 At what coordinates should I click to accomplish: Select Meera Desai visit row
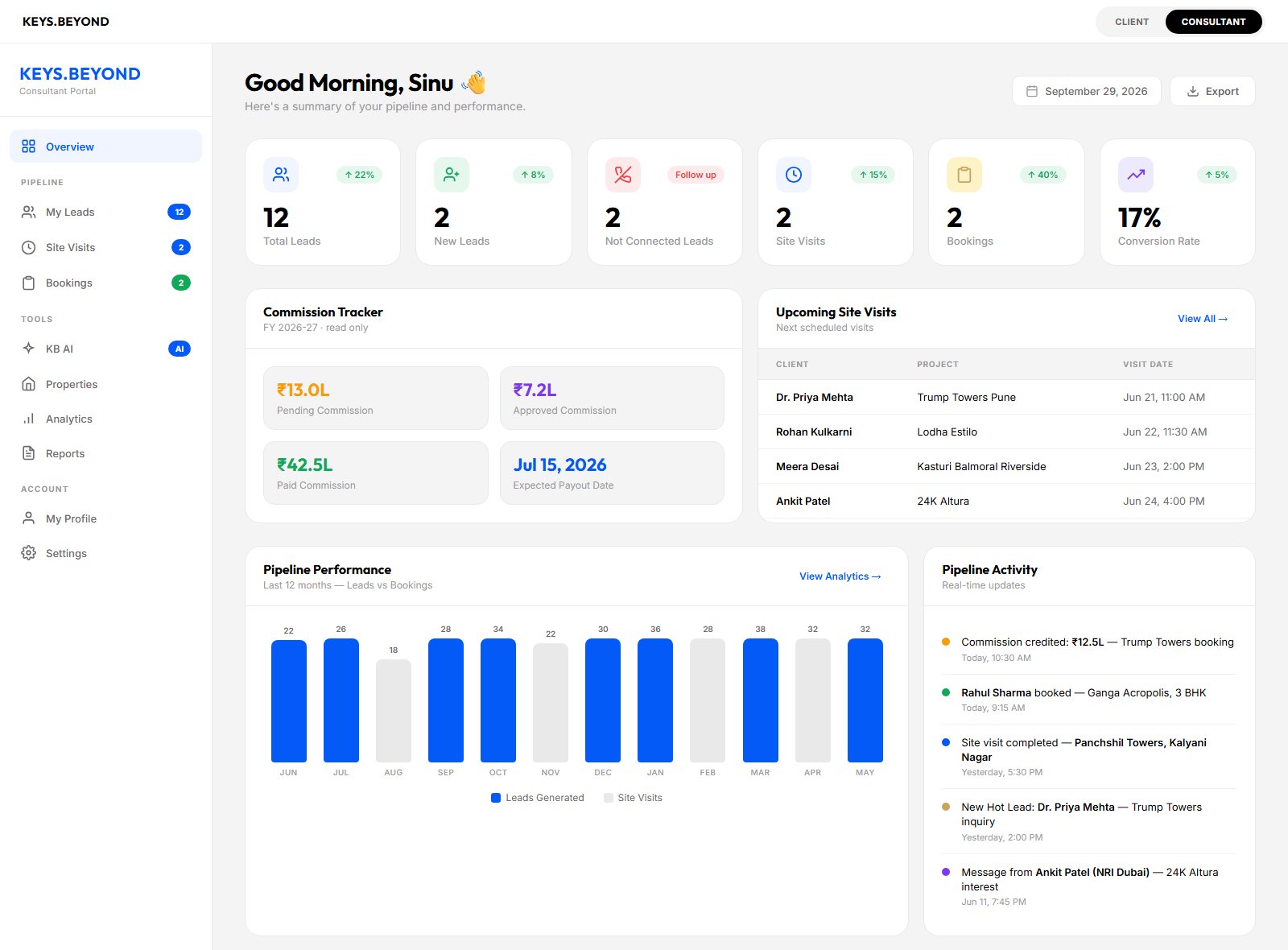click(1006, 466)
